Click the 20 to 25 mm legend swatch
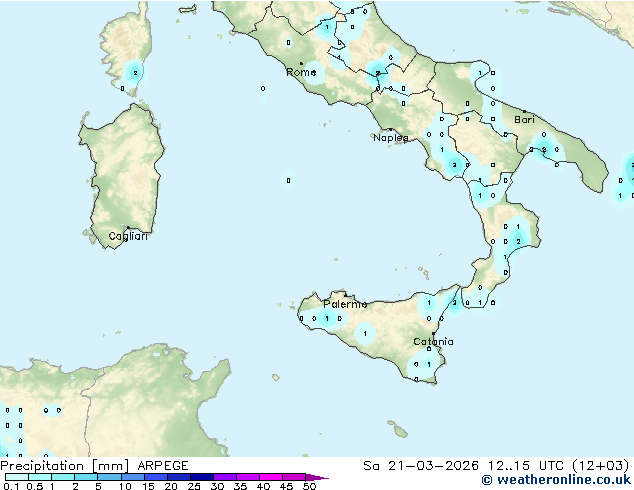Image resolution: width=634 pixels, height=490 pixels. tap(179, 477)
